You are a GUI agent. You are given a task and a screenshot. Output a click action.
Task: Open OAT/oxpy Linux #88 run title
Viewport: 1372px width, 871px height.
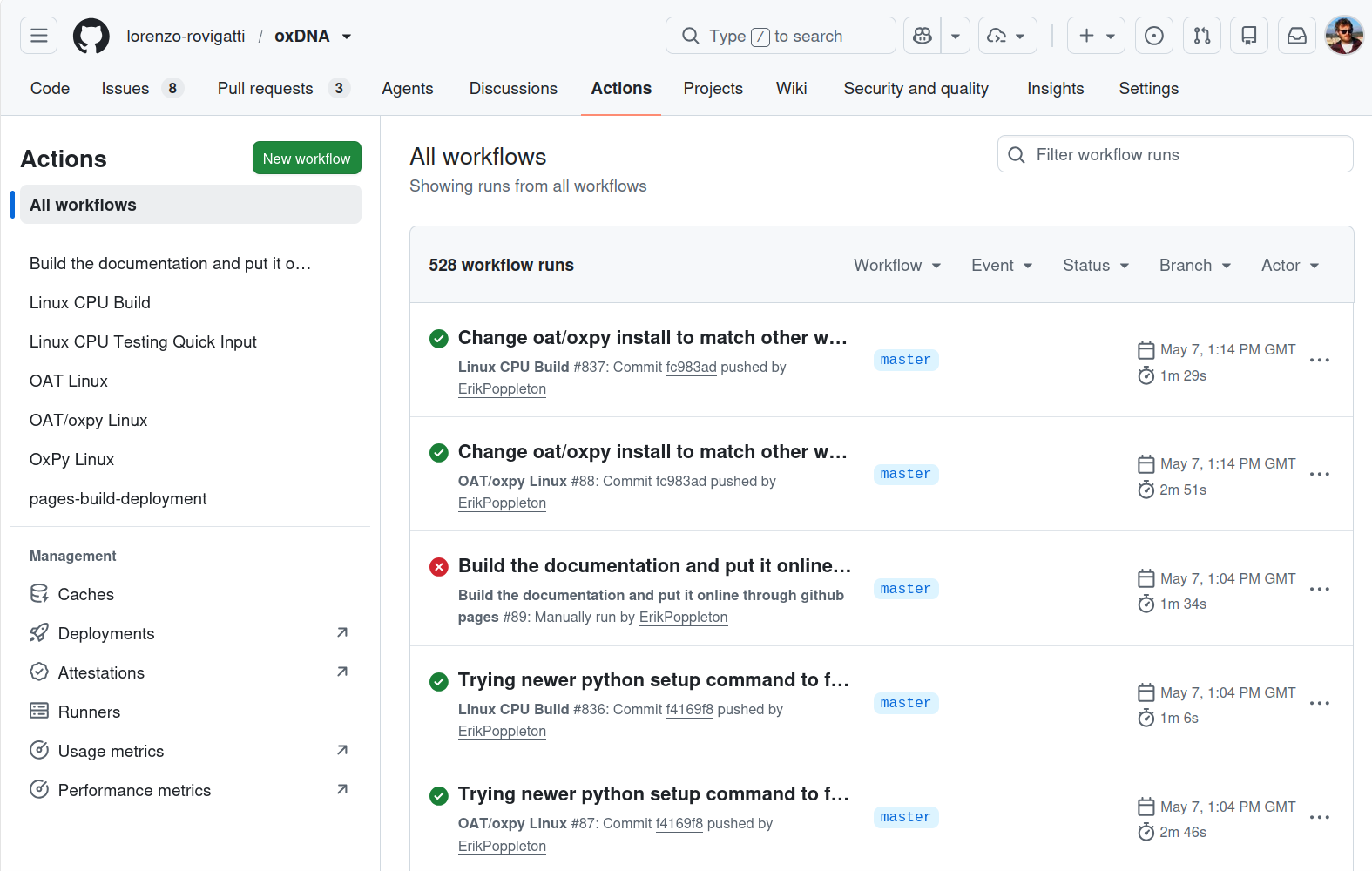(x=652, y=451)
